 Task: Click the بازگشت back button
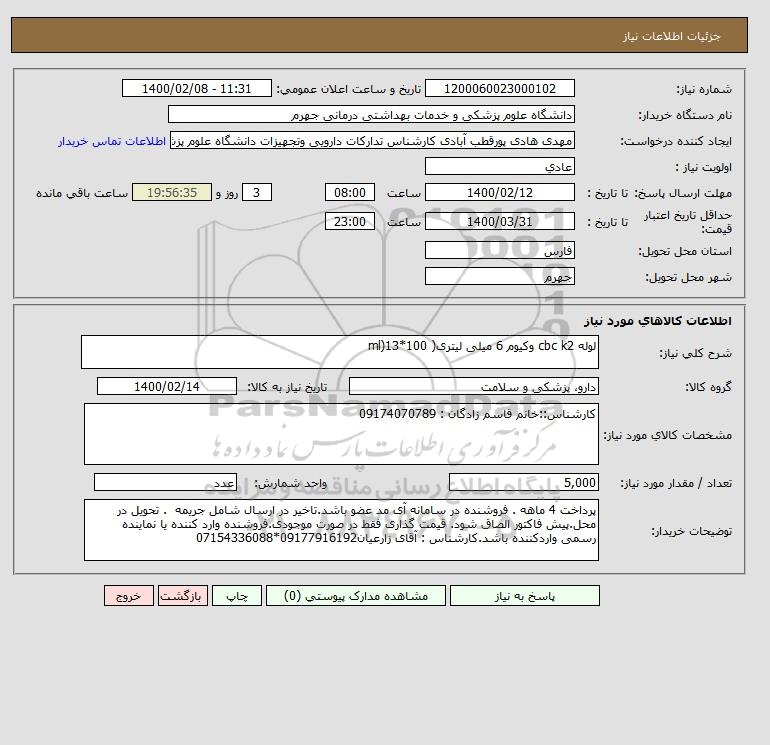(x=183, y=596)
